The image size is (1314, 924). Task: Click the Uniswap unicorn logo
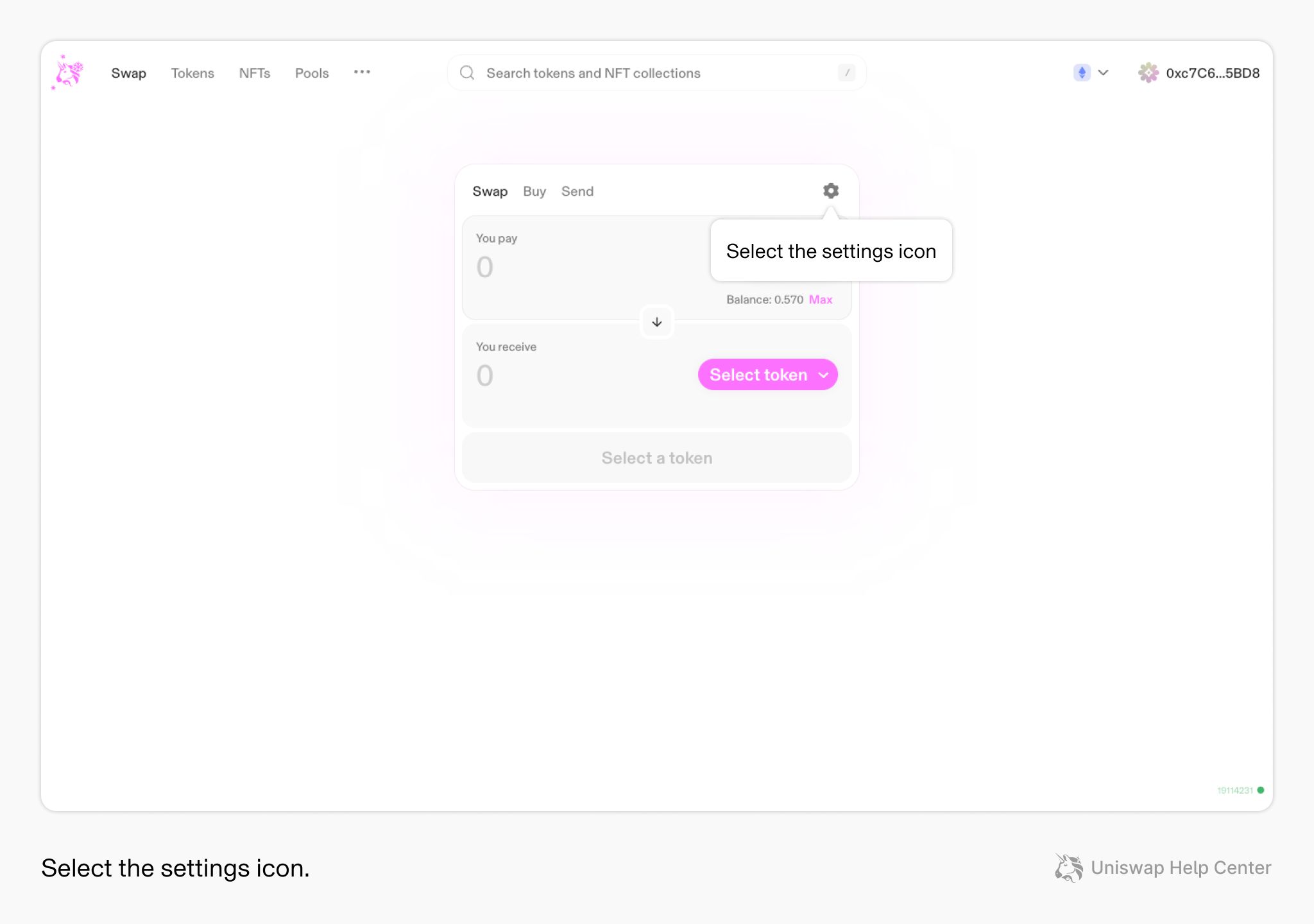pyautogui.click(x=67, y=73)
